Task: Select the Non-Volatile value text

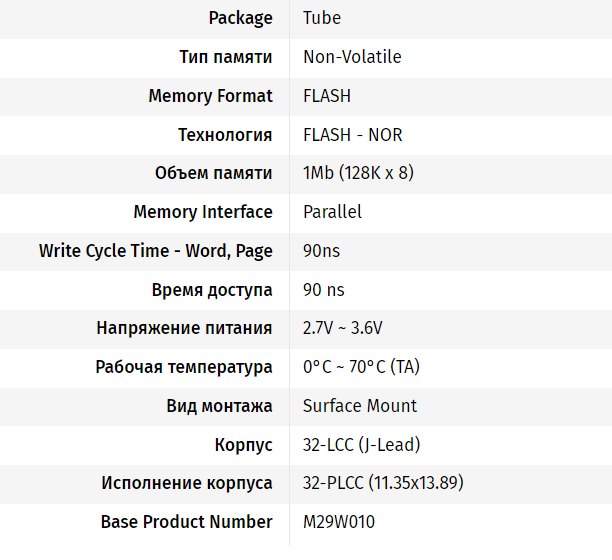Action: (x=352, y=57)
